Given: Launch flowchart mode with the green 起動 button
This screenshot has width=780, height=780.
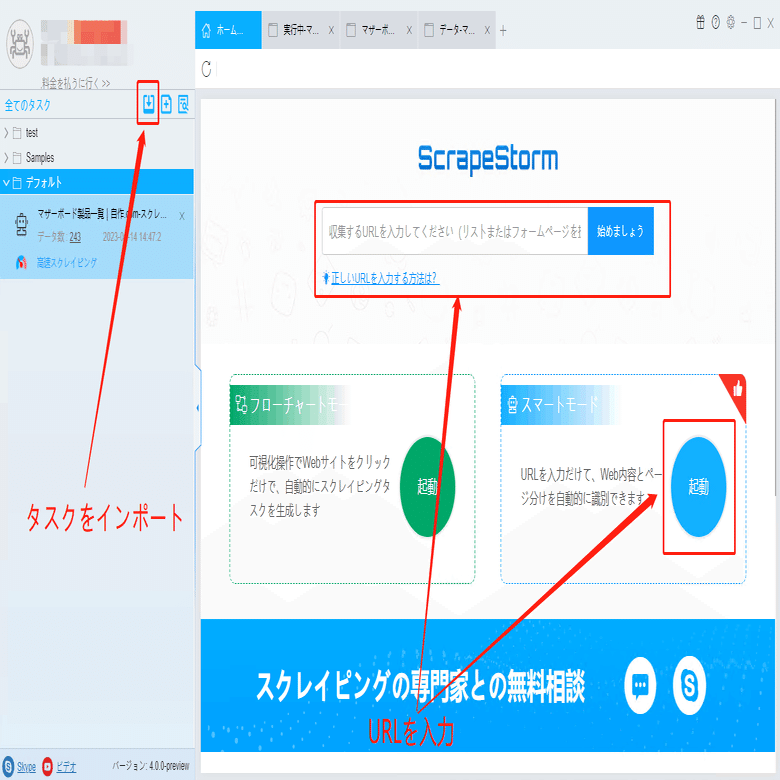Looking at the screenshot, I should click(427, 487).
